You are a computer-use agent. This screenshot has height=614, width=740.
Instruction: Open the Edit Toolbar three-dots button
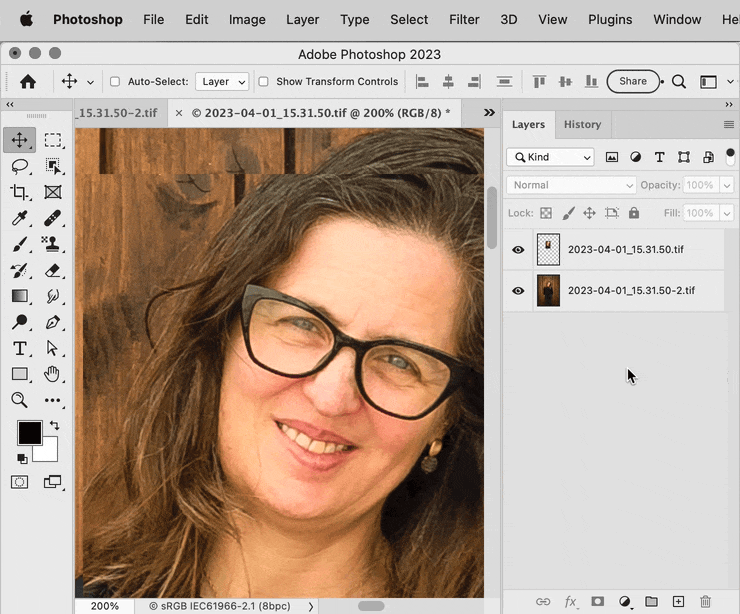tap(52, 400)
